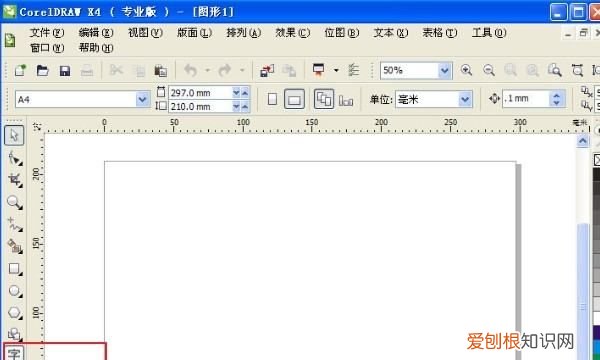
Task: Set page to landscape orientation
Action: [294, 99]
